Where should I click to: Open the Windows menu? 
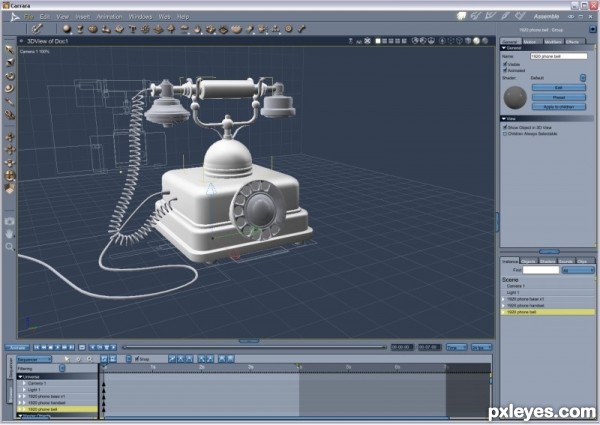[140, 17]
